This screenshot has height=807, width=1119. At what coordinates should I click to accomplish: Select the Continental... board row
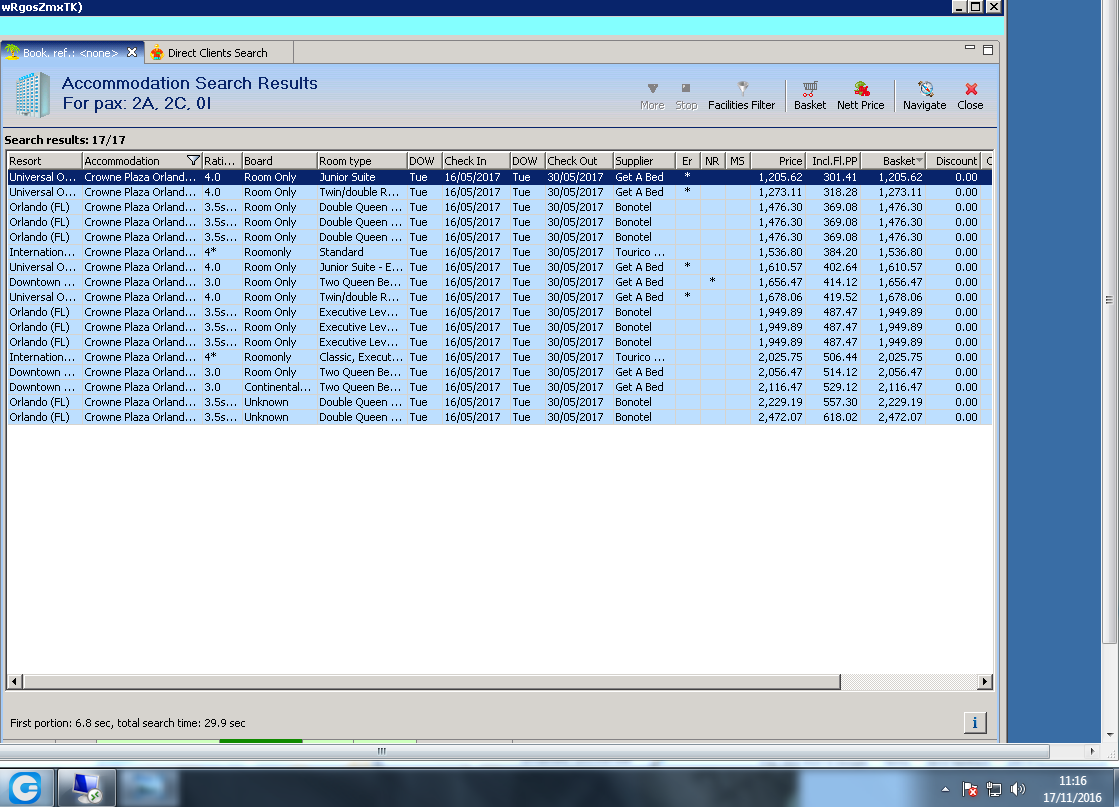click(x=500, y=387)
